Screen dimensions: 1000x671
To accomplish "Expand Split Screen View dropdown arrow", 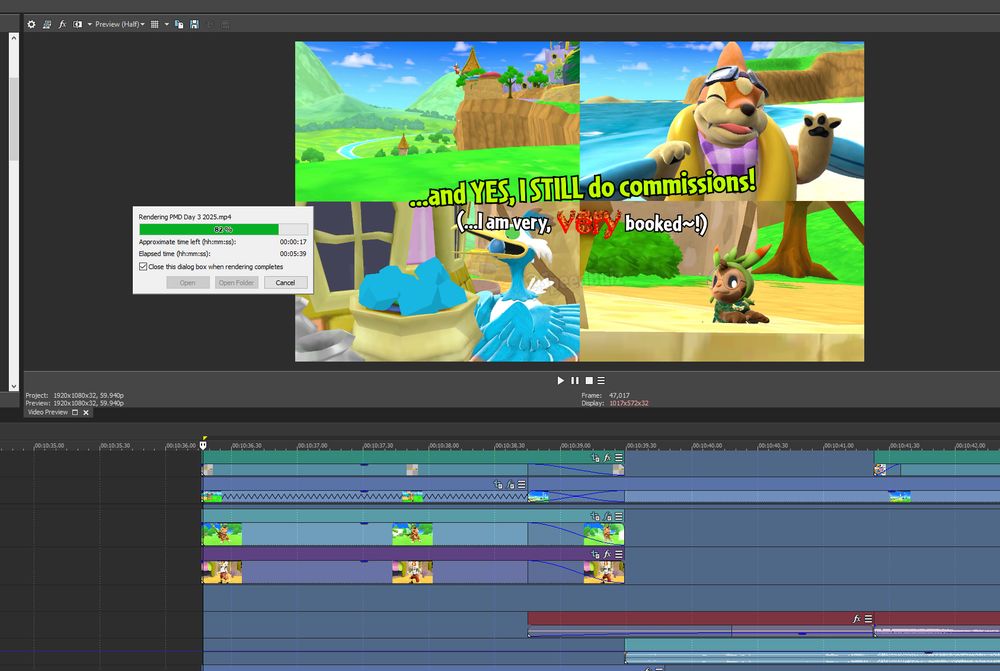I will (x=89, y=24).
